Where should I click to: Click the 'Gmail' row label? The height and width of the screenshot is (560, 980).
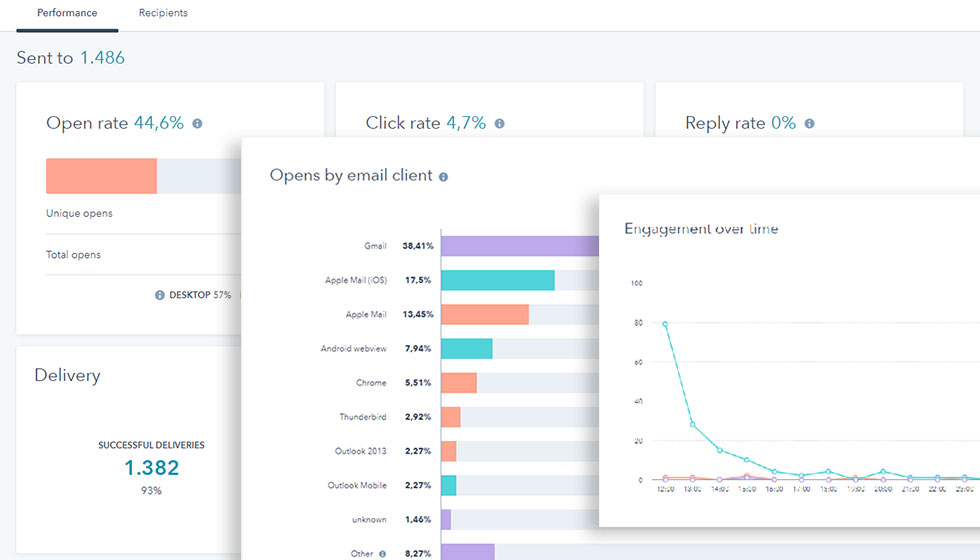coord(375,246)
